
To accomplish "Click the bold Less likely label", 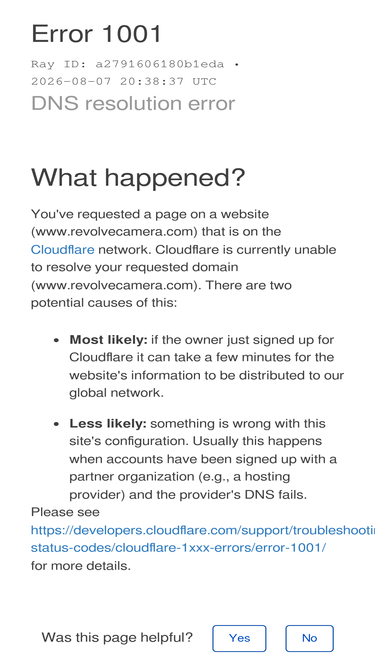I will pos(108,424).
